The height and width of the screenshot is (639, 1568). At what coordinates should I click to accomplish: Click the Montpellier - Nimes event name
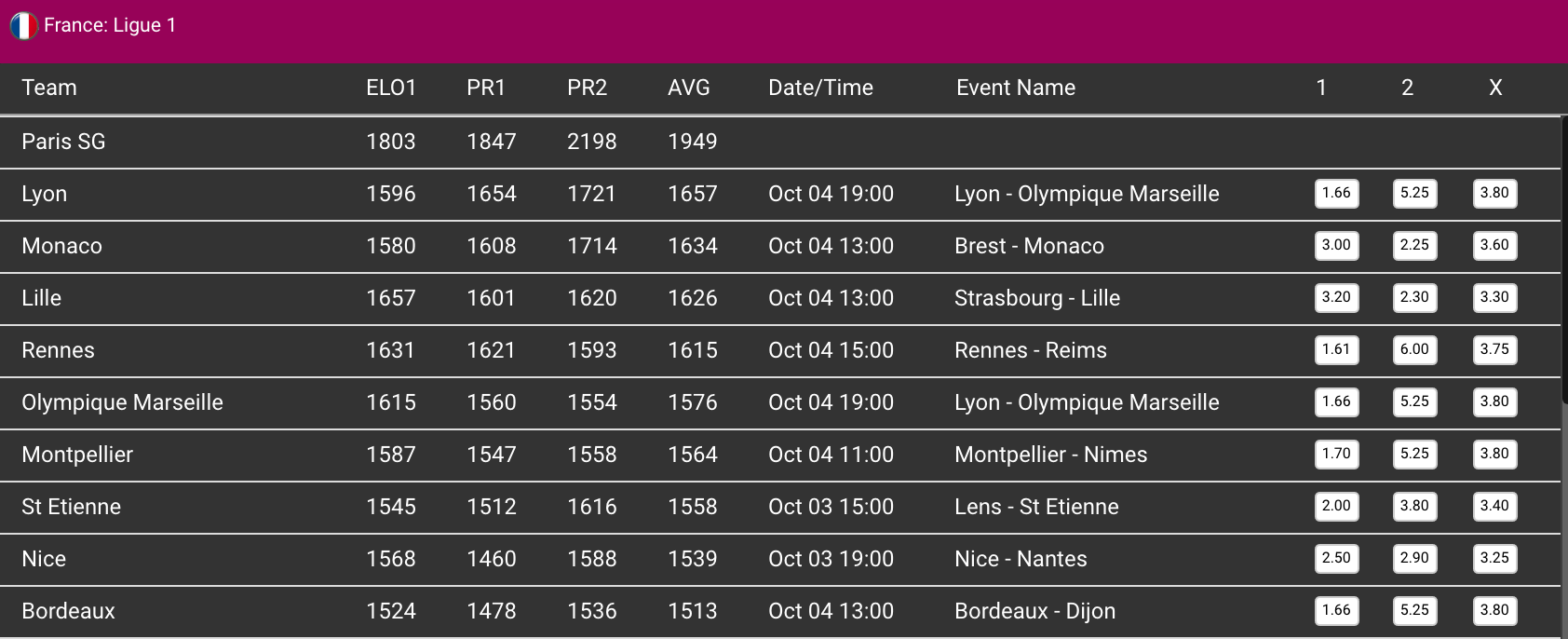(x=1050, y=455)
